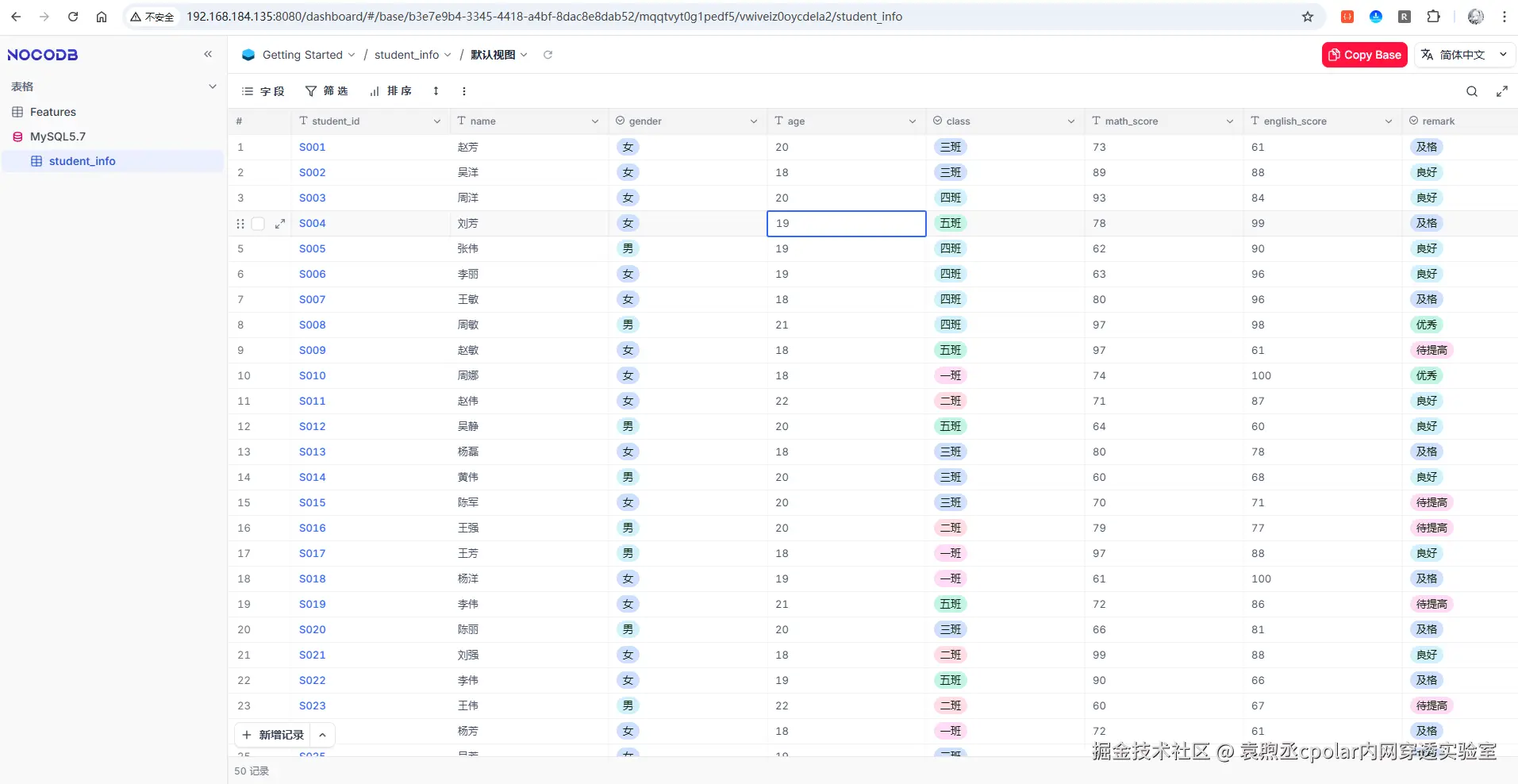Open the S010 record link
The width and height of the screenshot is (1518, 784).
(313, 375)
